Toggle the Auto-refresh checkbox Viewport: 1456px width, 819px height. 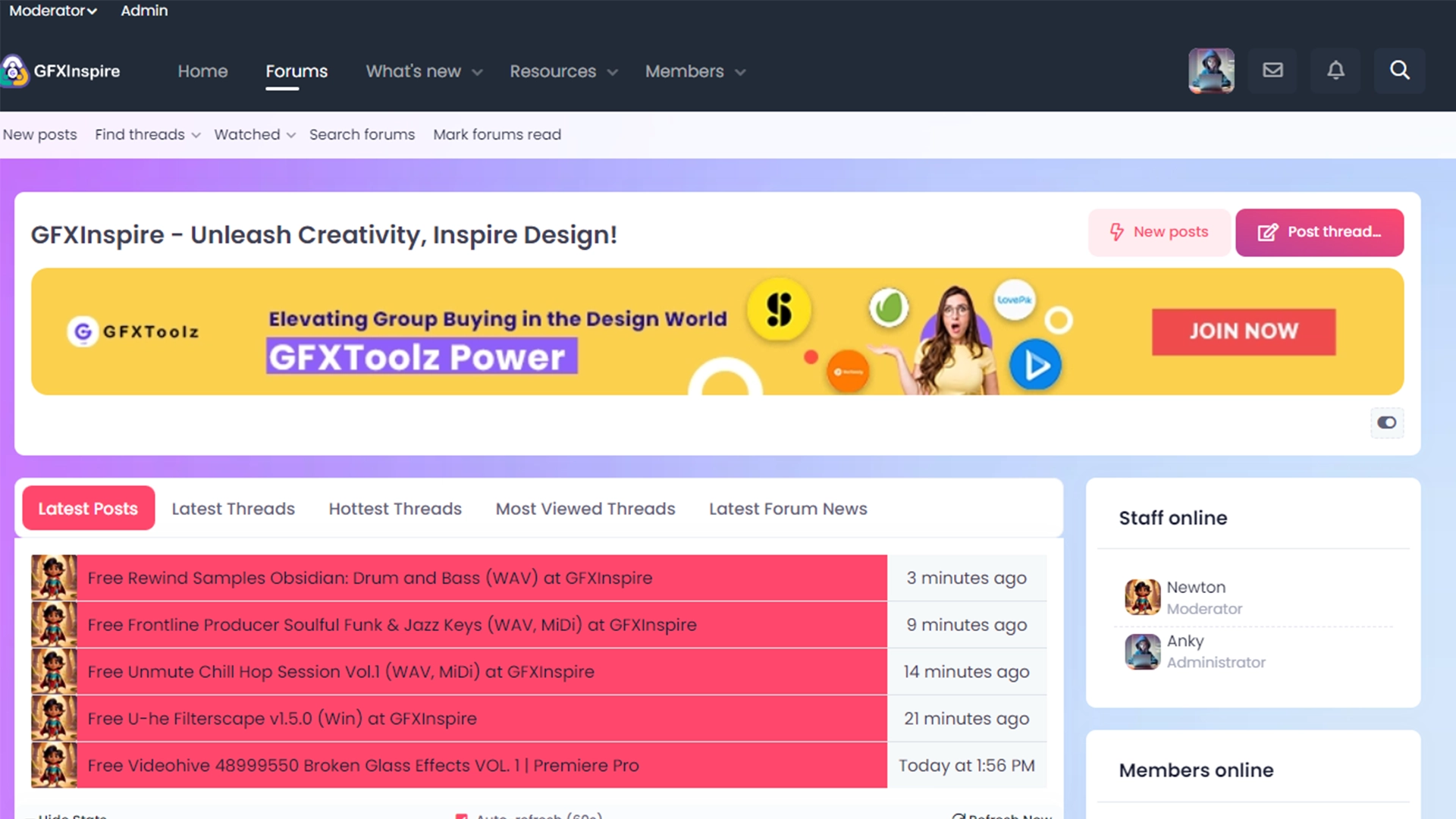[461, 815]
